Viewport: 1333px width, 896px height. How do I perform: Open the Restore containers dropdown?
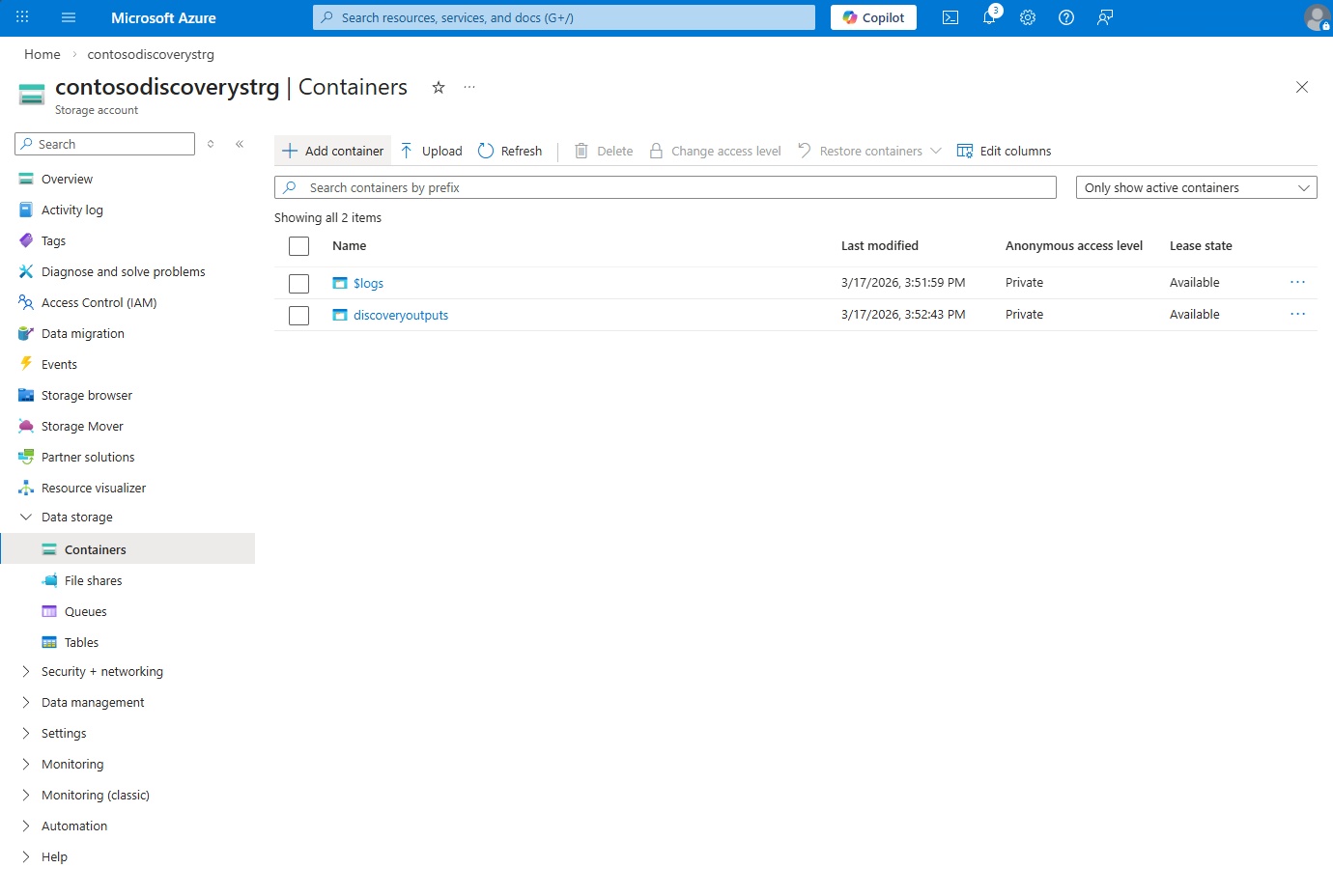tap(869, 151)
